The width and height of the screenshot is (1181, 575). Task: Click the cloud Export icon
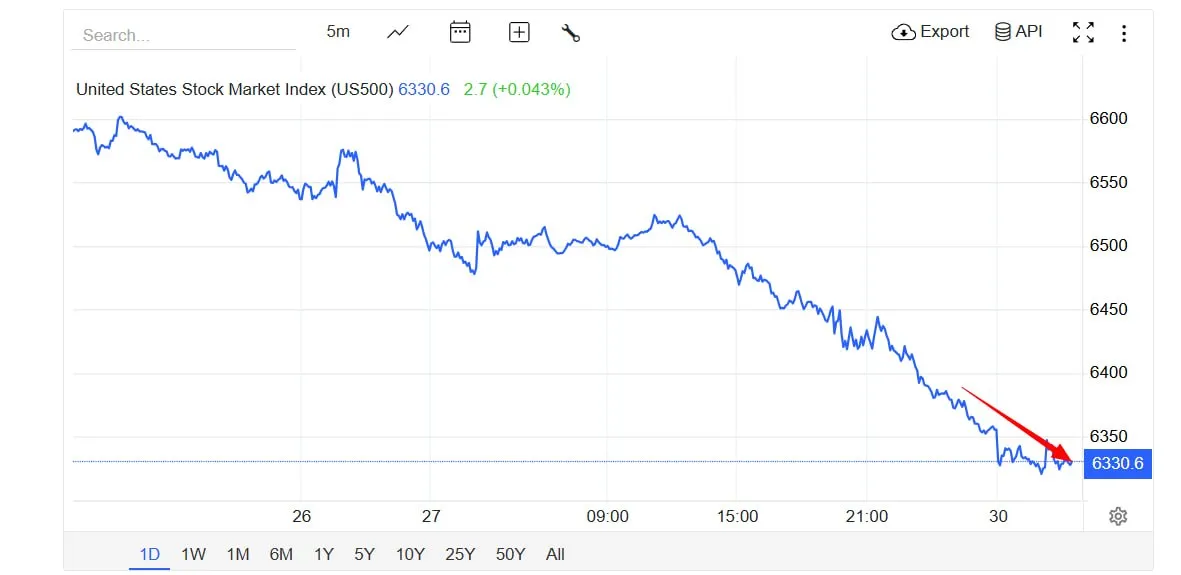pyautogui.click(x=904, y=32)
